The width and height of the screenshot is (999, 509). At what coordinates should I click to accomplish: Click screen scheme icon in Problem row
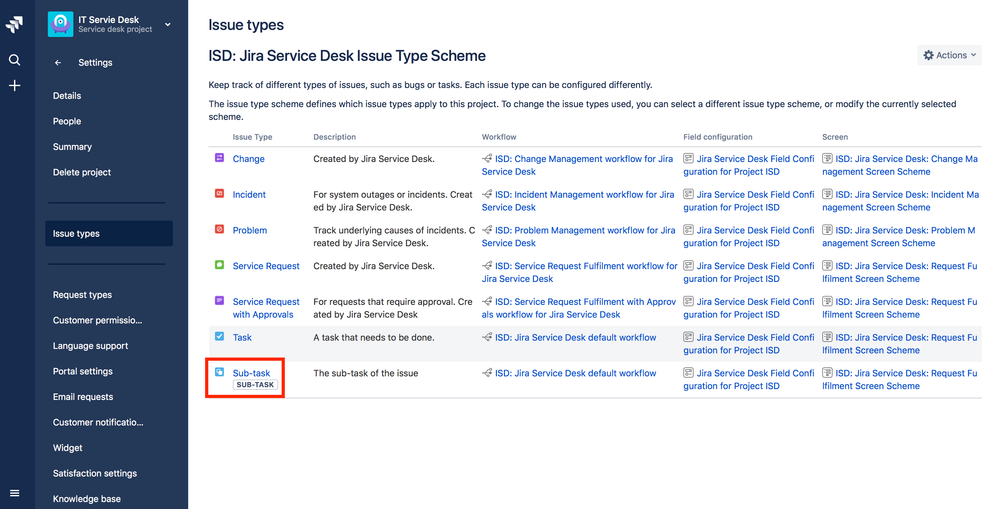coord(827,229)
